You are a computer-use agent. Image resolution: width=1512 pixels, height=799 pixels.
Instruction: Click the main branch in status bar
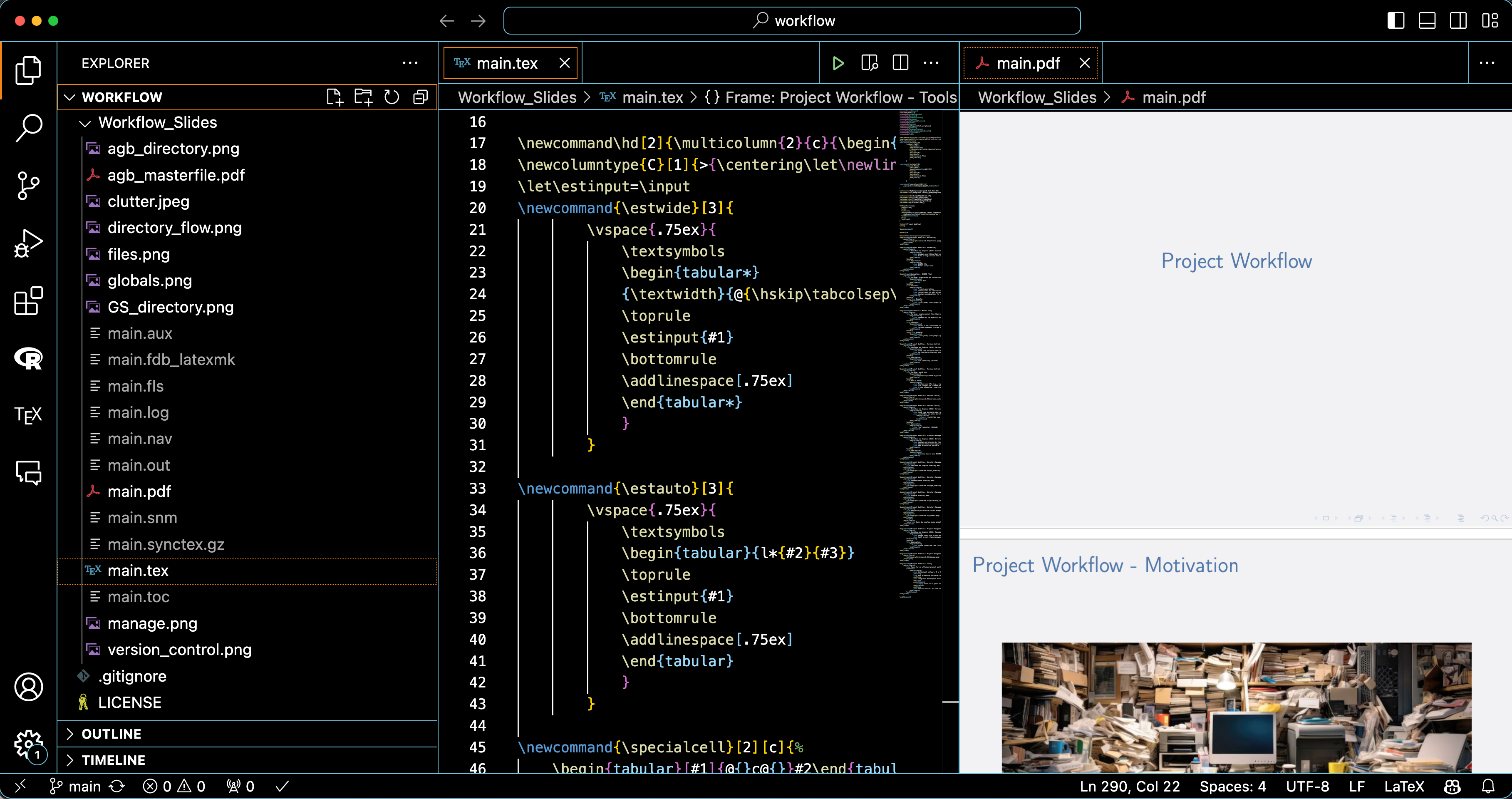pyautogui.click(x=76, y=786)
